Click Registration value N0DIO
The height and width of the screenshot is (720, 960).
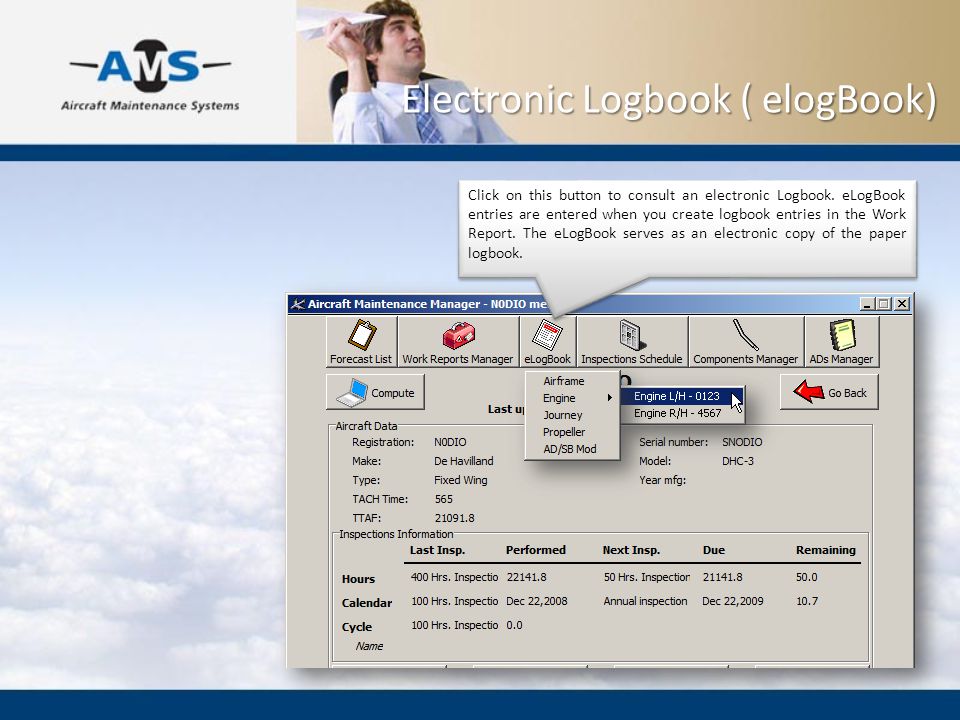click(x=450, y=442)
